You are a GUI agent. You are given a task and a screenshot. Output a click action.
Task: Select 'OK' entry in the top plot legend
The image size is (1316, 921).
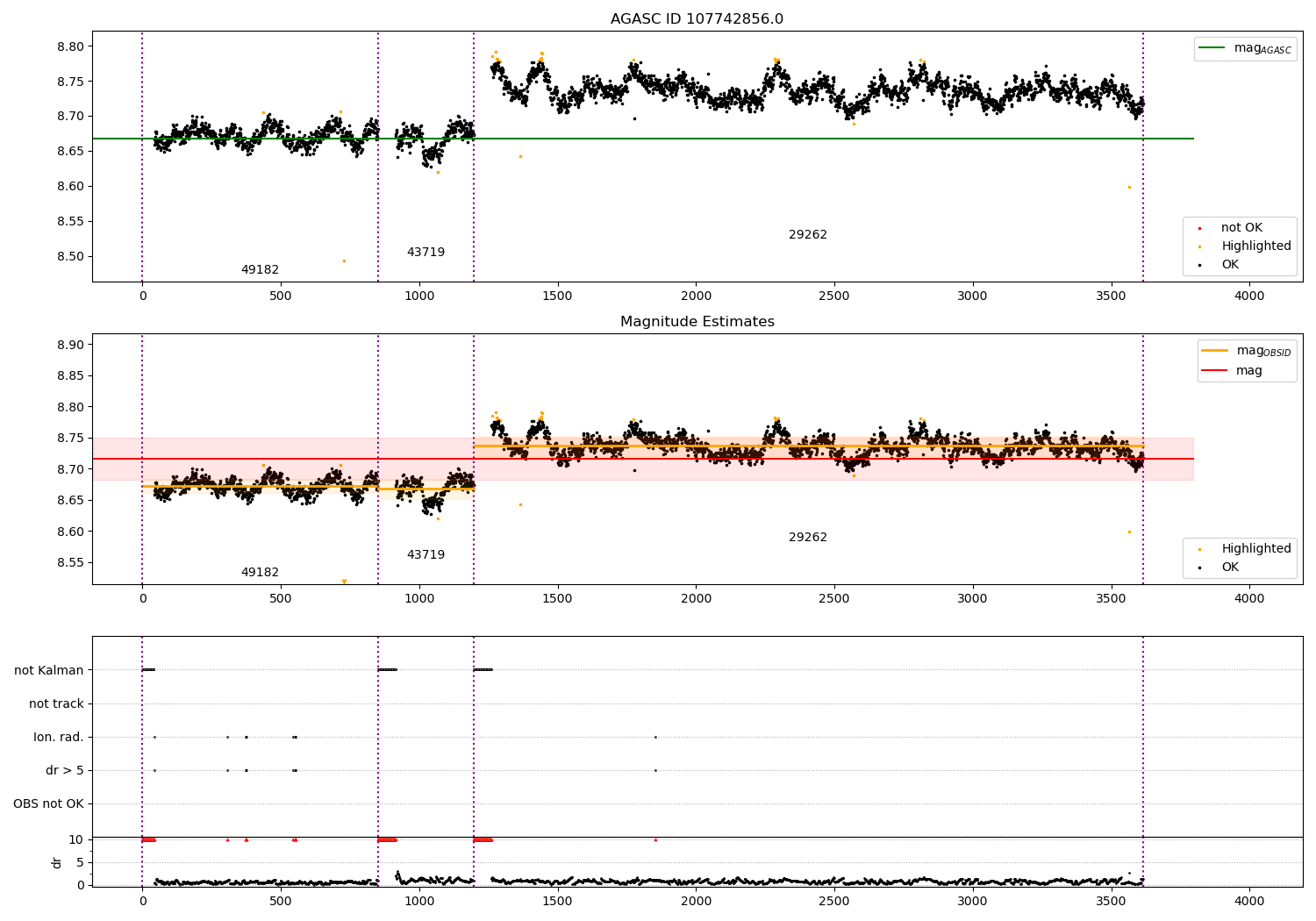click(1230, 265)
